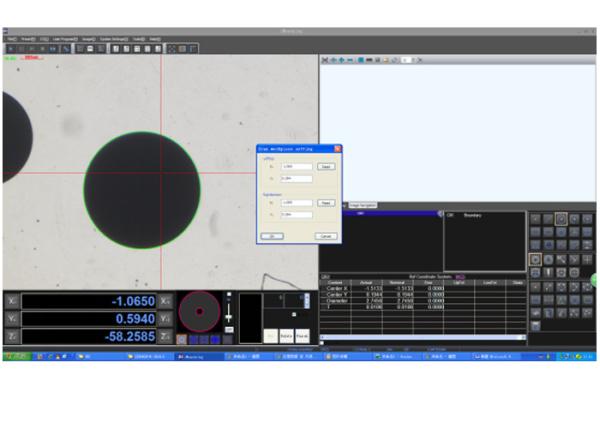Zero the Y axis using the button right of 0.5940
Viewport: 600px width, 428px height.
pos(165,319)
